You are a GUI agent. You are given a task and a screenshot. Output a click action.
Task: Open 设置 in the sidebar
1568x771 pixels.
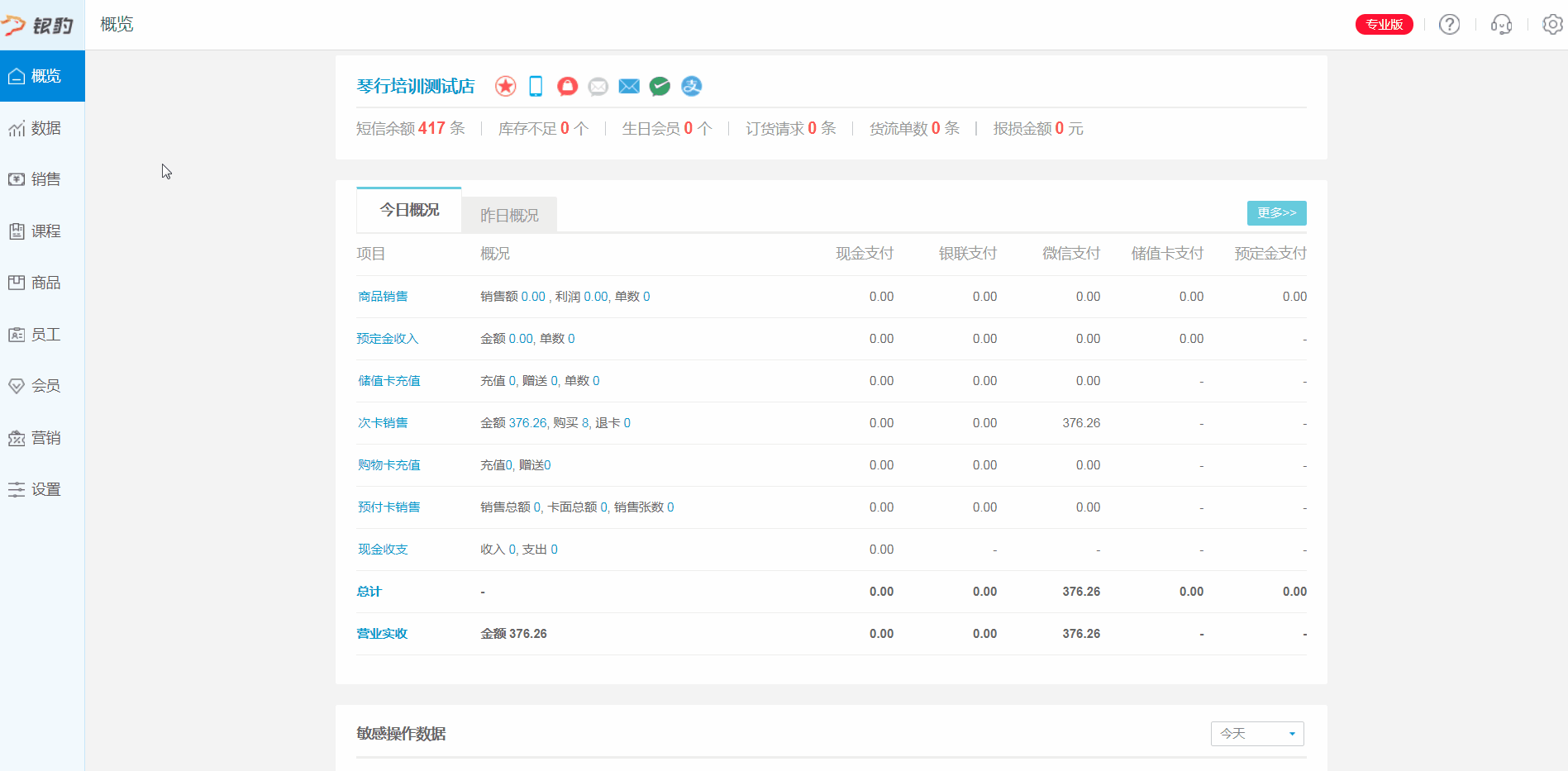pos(42,489)
